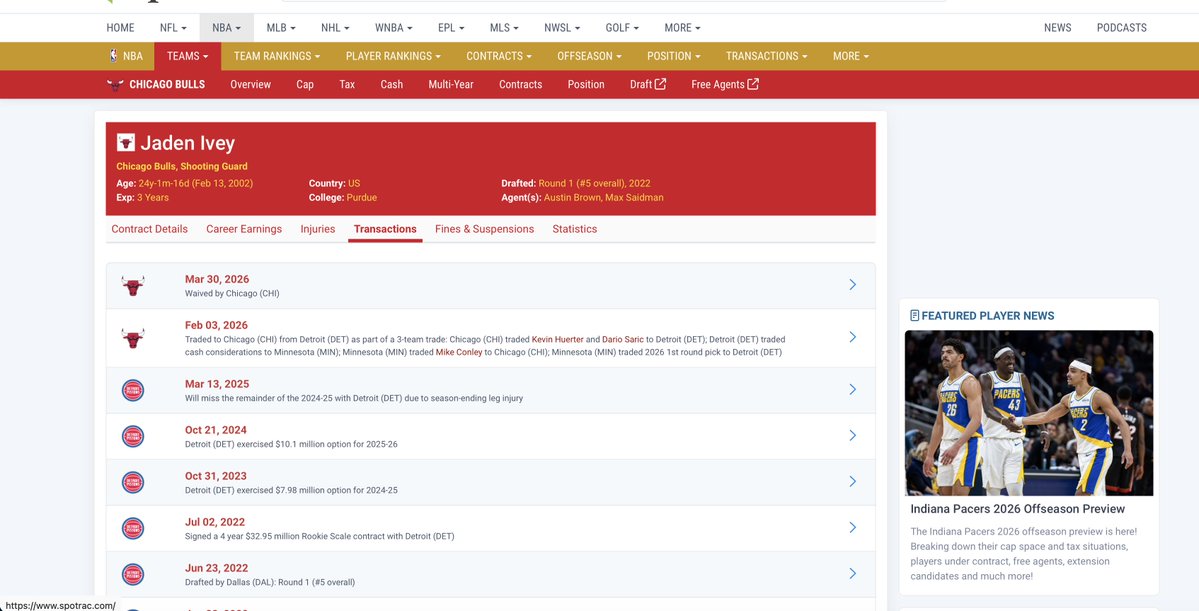Click Pistons logo beside Jun 23, 2022

click(x=133, y=574)
